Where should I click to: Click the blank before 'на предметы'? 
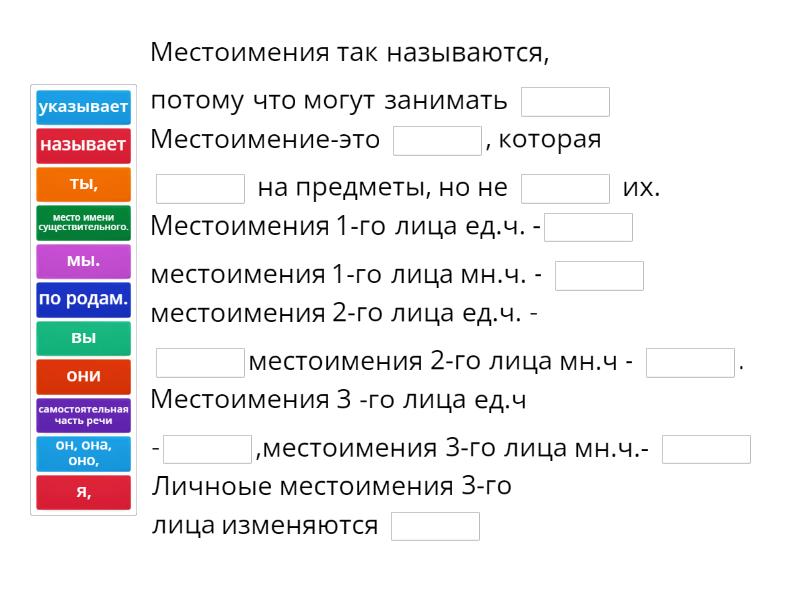pos(200,189)
